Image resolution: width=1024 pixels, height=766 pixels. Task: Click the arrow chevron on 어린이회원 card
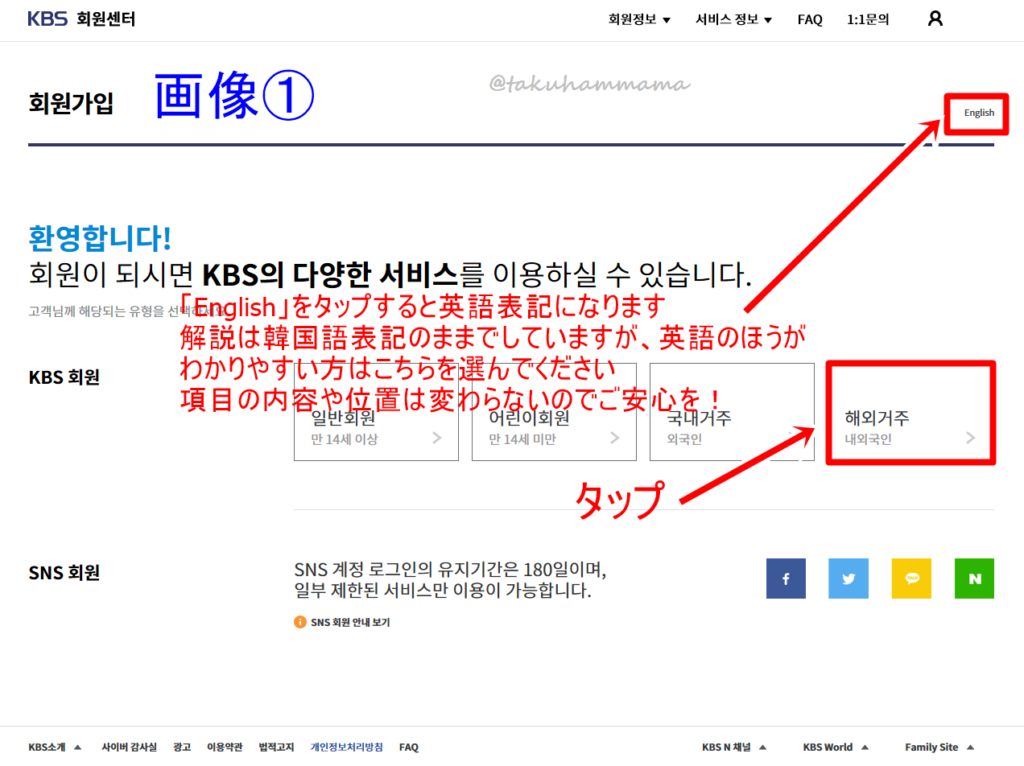615,438
